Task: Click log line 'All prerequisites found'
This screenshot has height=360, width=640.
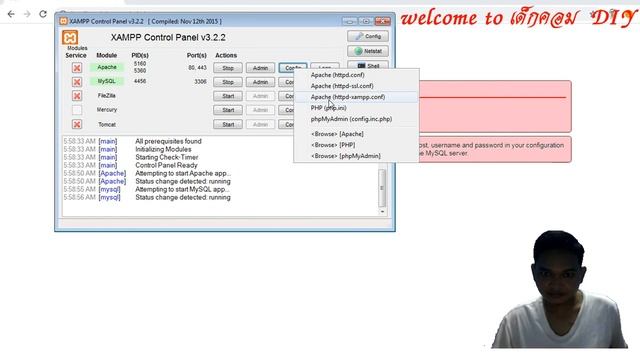Action: point(168,141)
